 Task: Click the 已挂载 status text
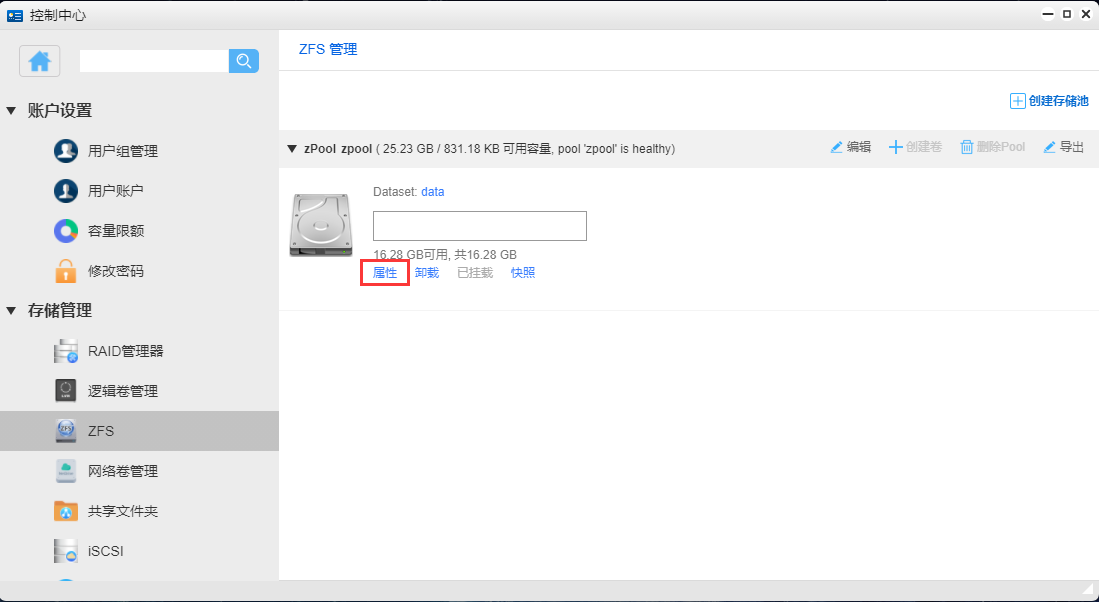pyautogui.click(x=475, y=273)
